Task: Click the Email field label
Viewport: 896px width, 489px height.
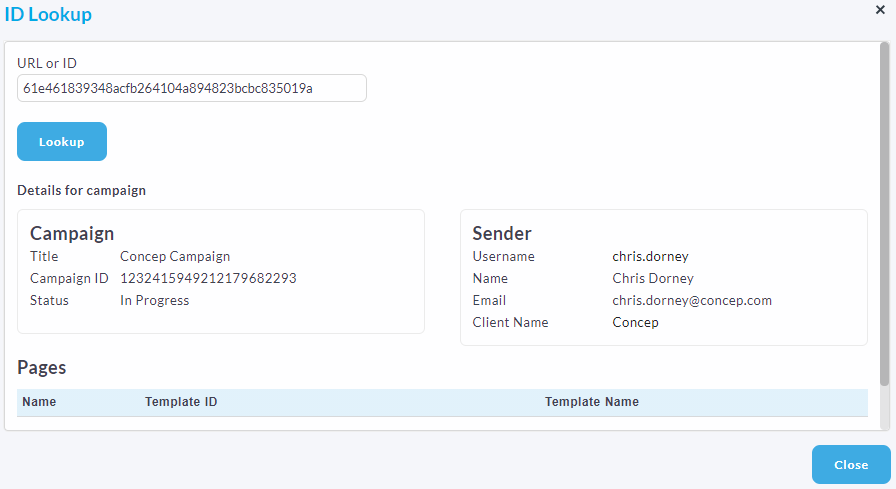Action: (x=489, y=300)
